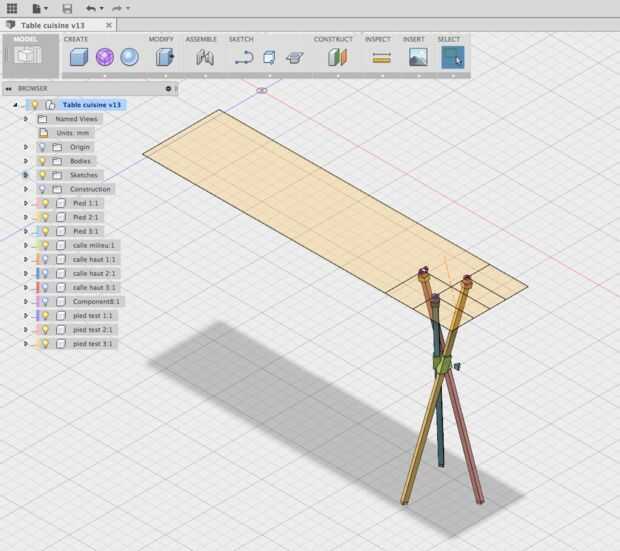Click the component icon next to calle milieu:1
620x551 pixels.
[x=60, y=245]
